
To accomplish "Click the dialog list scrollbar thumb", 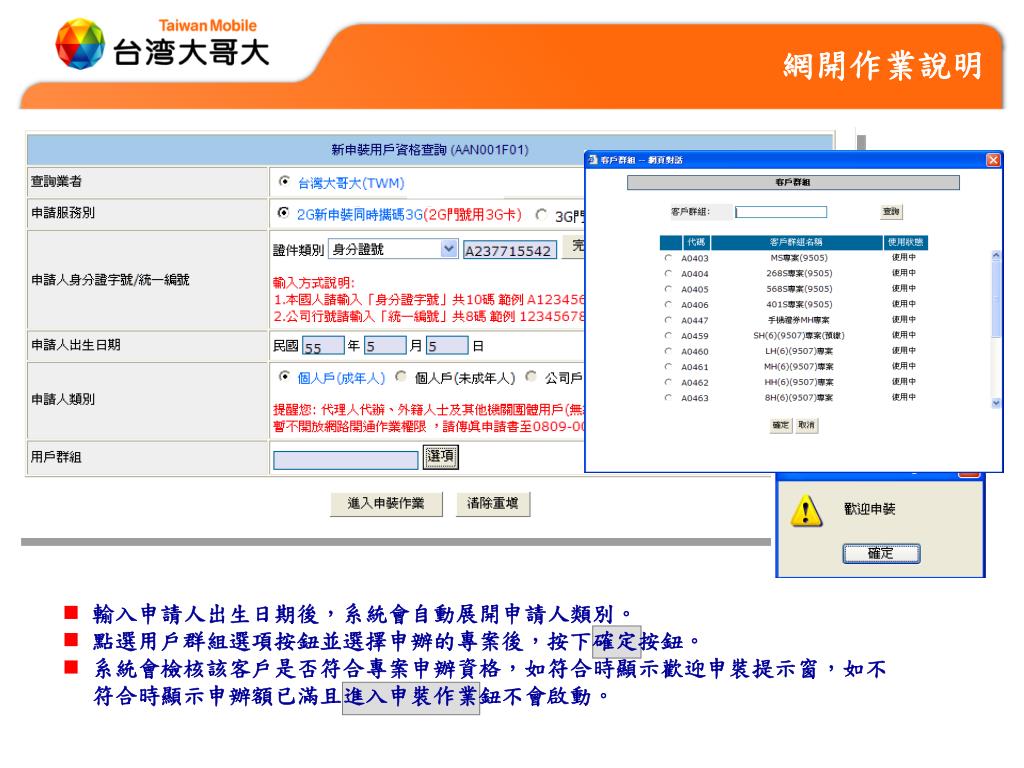I will [x=996, y=299].
